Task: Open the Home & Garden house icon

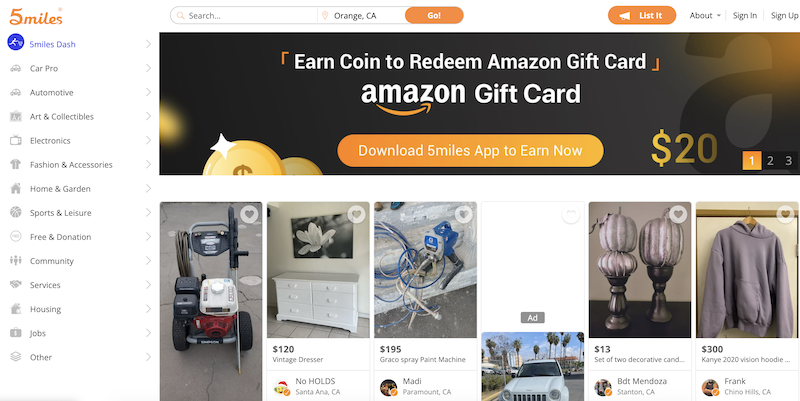Action: [16, 188]
